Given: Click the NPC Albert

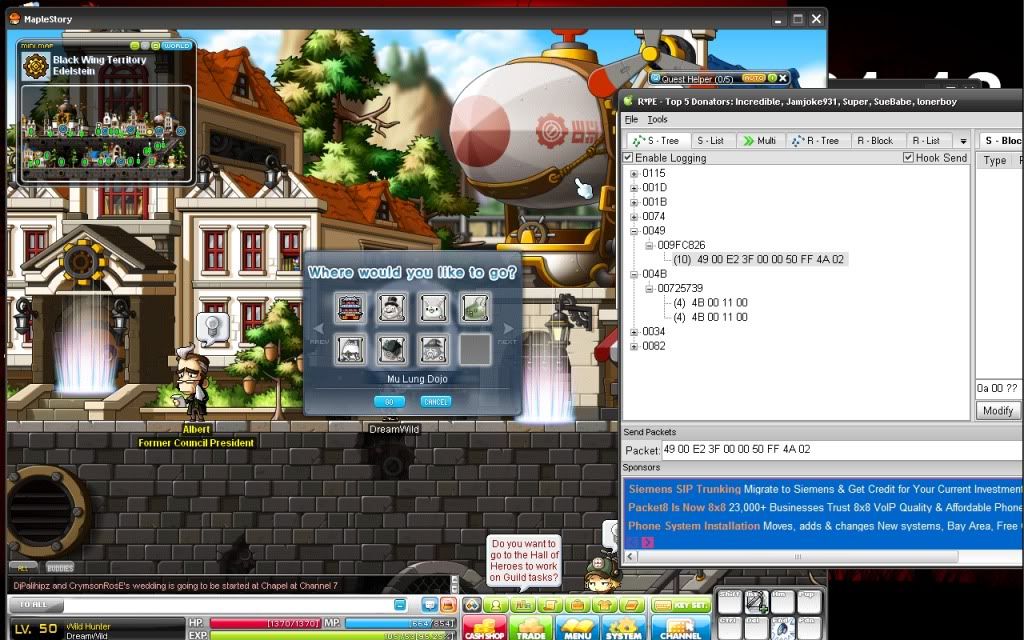Looking at the screenshot, I should pyautogui.click(x=193, y=385).
